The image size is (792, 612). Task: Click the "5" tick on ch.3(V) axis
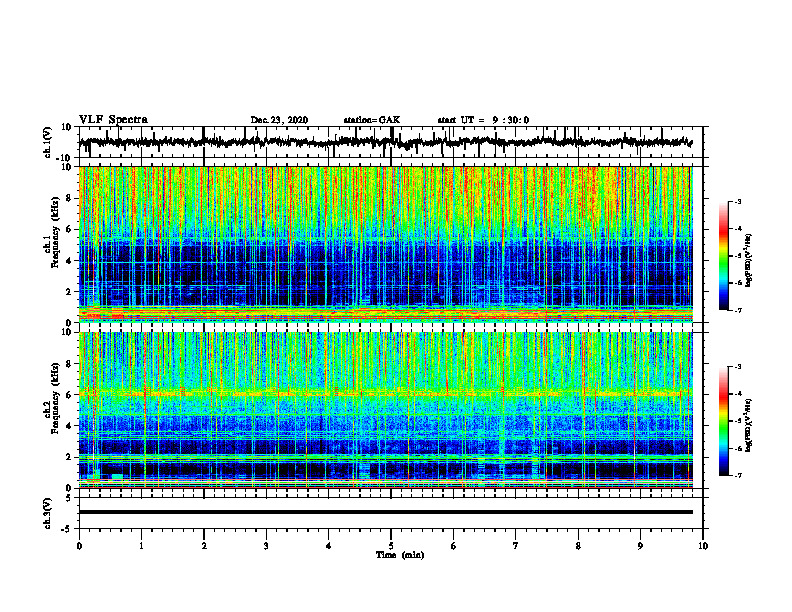point(70,498)
